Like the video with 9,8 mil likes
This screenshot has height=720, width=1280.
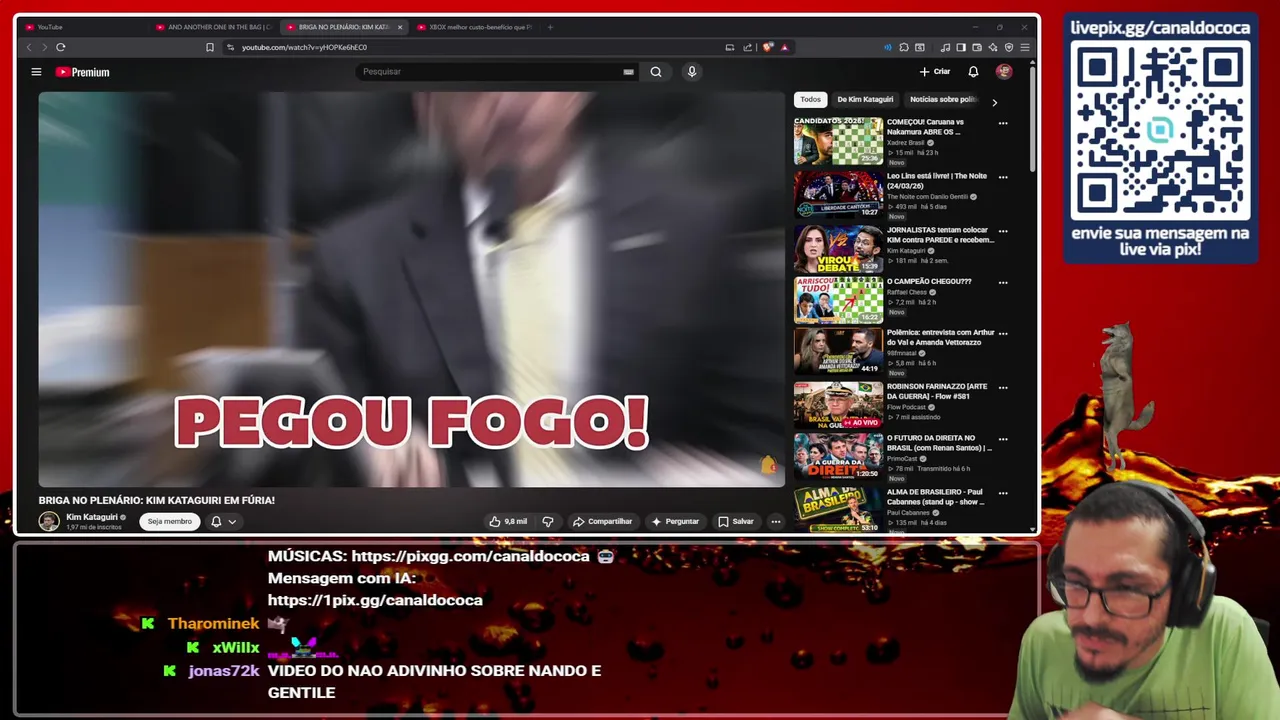[x=508, y=521]
